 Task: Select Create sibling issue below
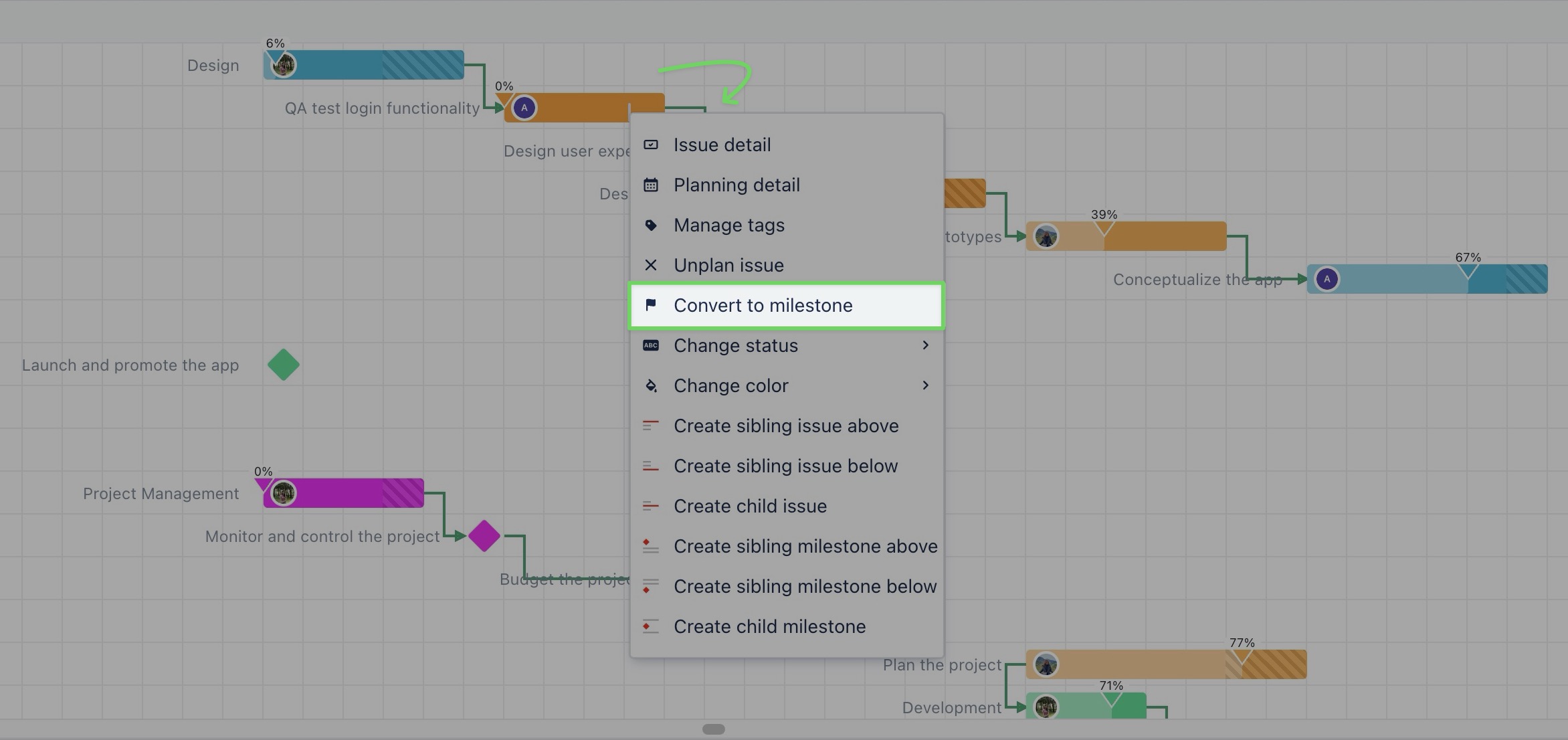pyautogui.click(x=785, y=466)
